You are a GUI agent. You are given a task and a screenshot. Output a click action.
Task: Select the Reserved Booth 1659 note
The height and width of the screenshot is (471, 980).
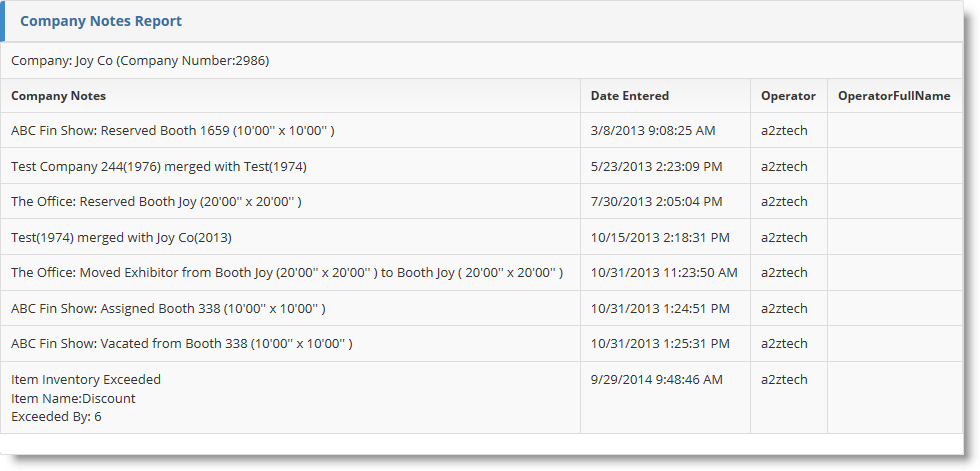pos(173,131)
